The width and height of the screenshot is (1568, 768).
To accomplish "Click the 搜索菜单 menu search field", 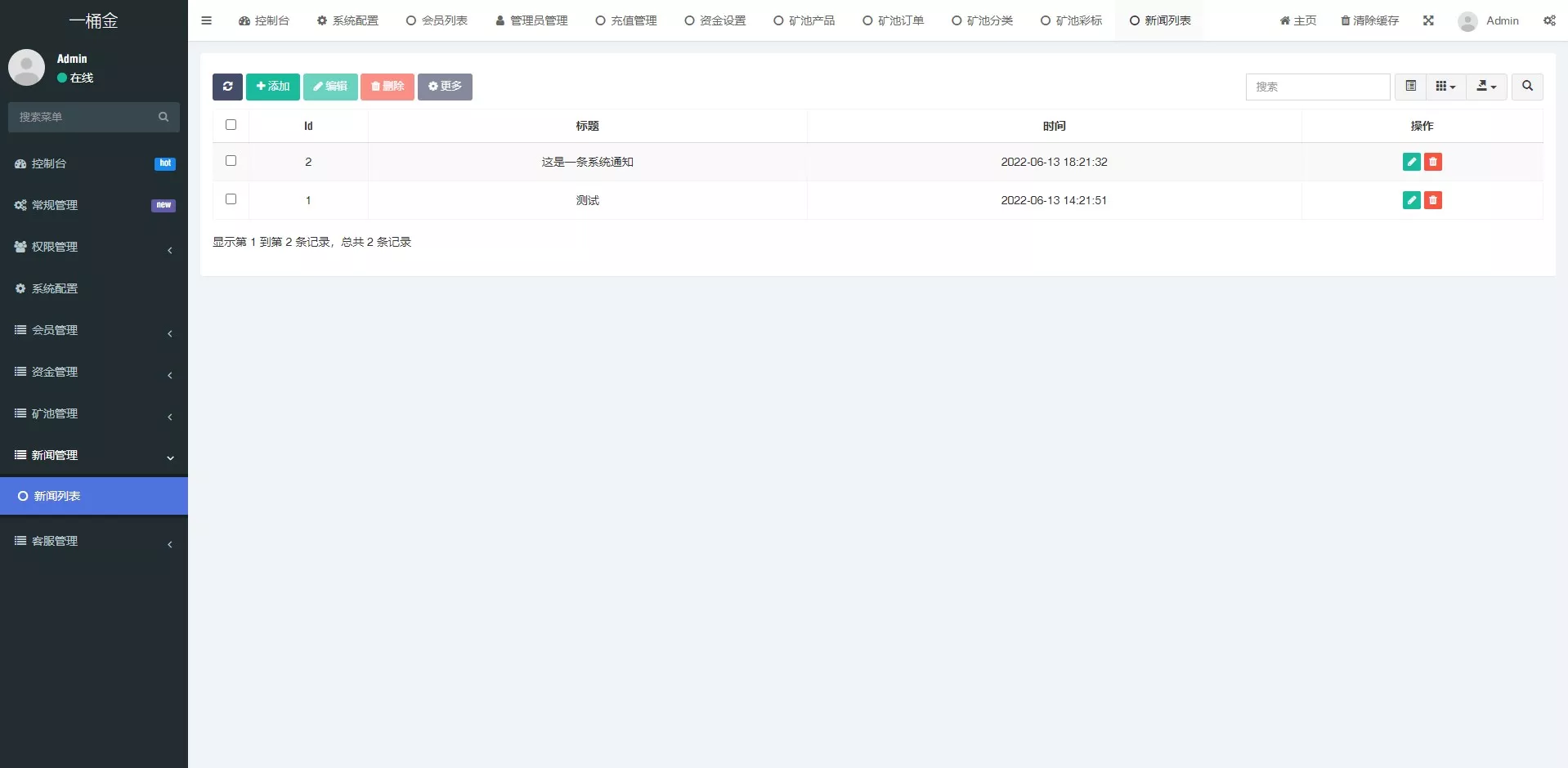I will [x=82, y=117].
